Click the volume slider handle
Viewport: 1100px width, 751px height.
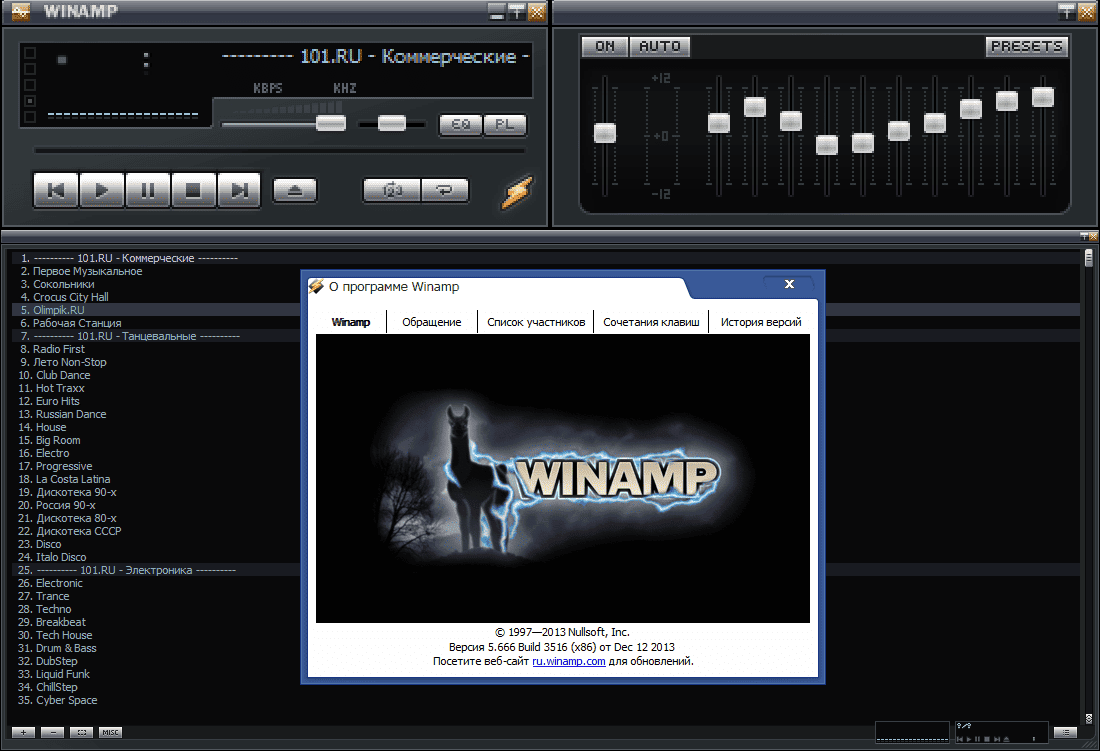pyautogui.click(x=331, y=123)
